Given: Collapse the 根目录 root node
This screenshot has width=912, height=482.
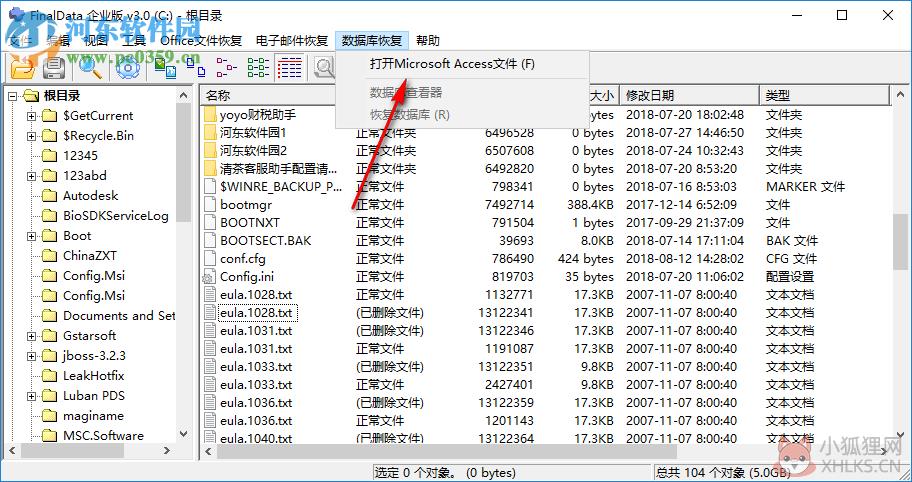Looking at the screenshot, I should (13, 96).
